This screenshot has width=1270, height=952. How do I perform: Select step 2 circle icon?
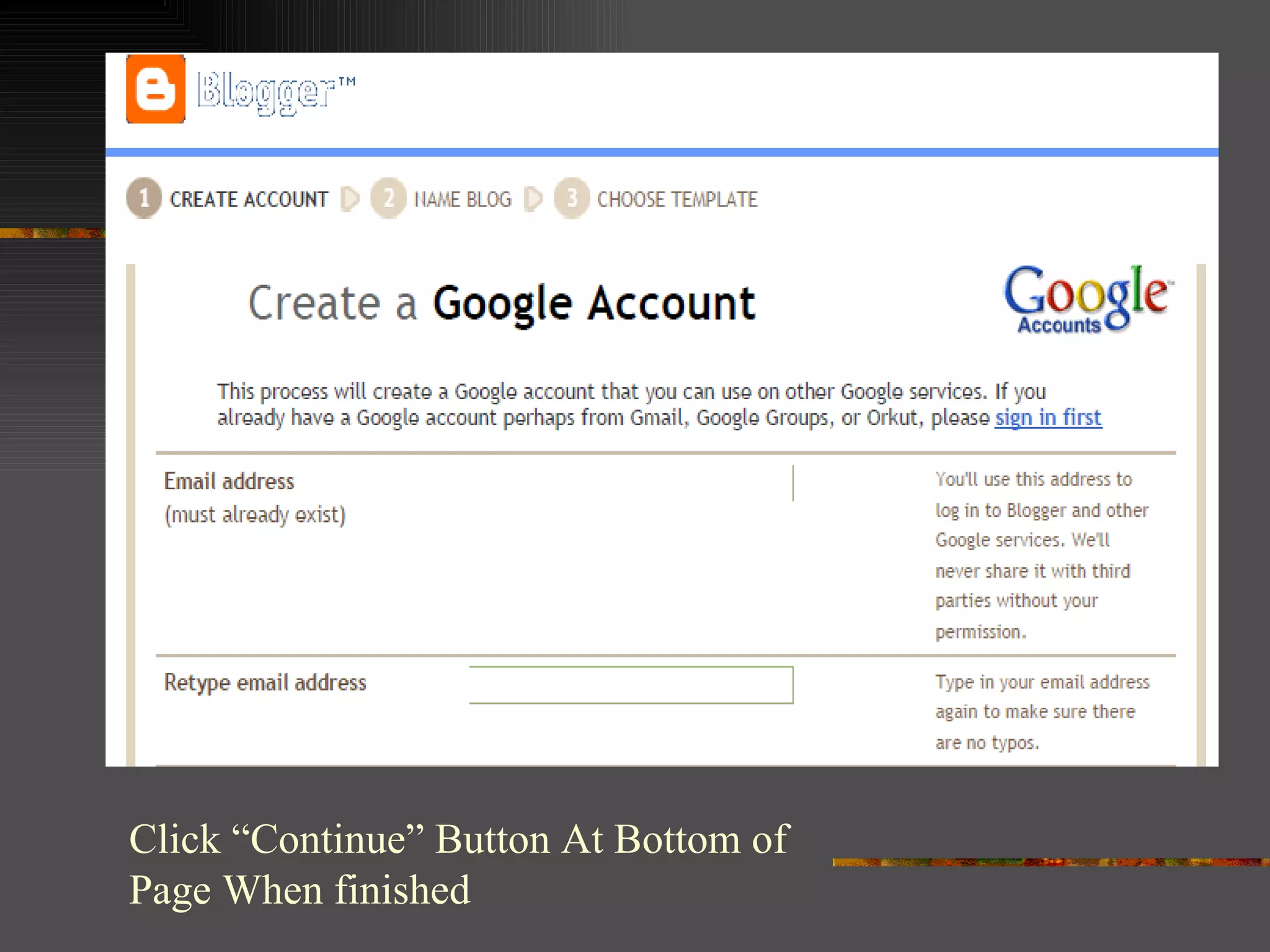(388, 198)
